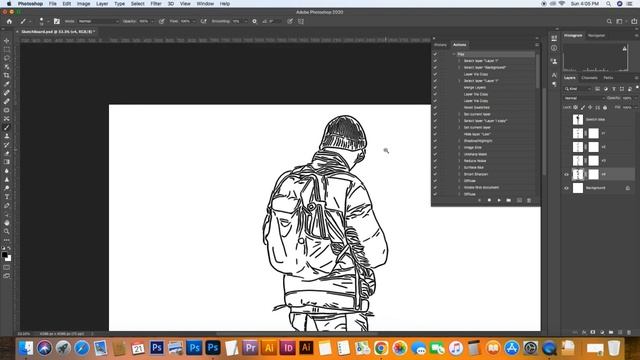Open the Actions panel flyout menu
The height and width of the screenshot is (360, 640).
(x=537, y=45)
